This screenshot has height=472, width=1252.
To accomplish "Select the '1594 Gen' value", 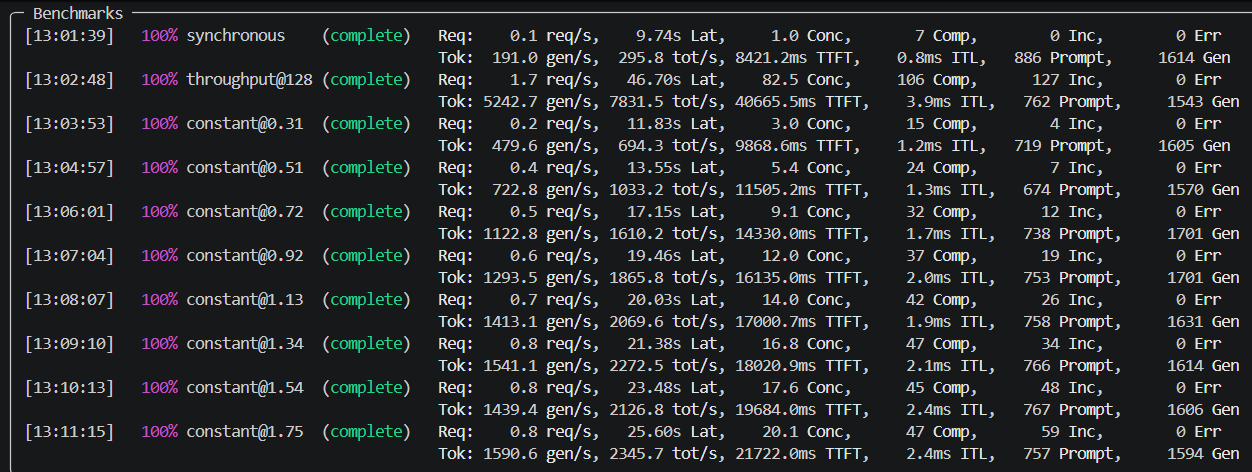I will pyautogui.click(x=1203, y=454).
